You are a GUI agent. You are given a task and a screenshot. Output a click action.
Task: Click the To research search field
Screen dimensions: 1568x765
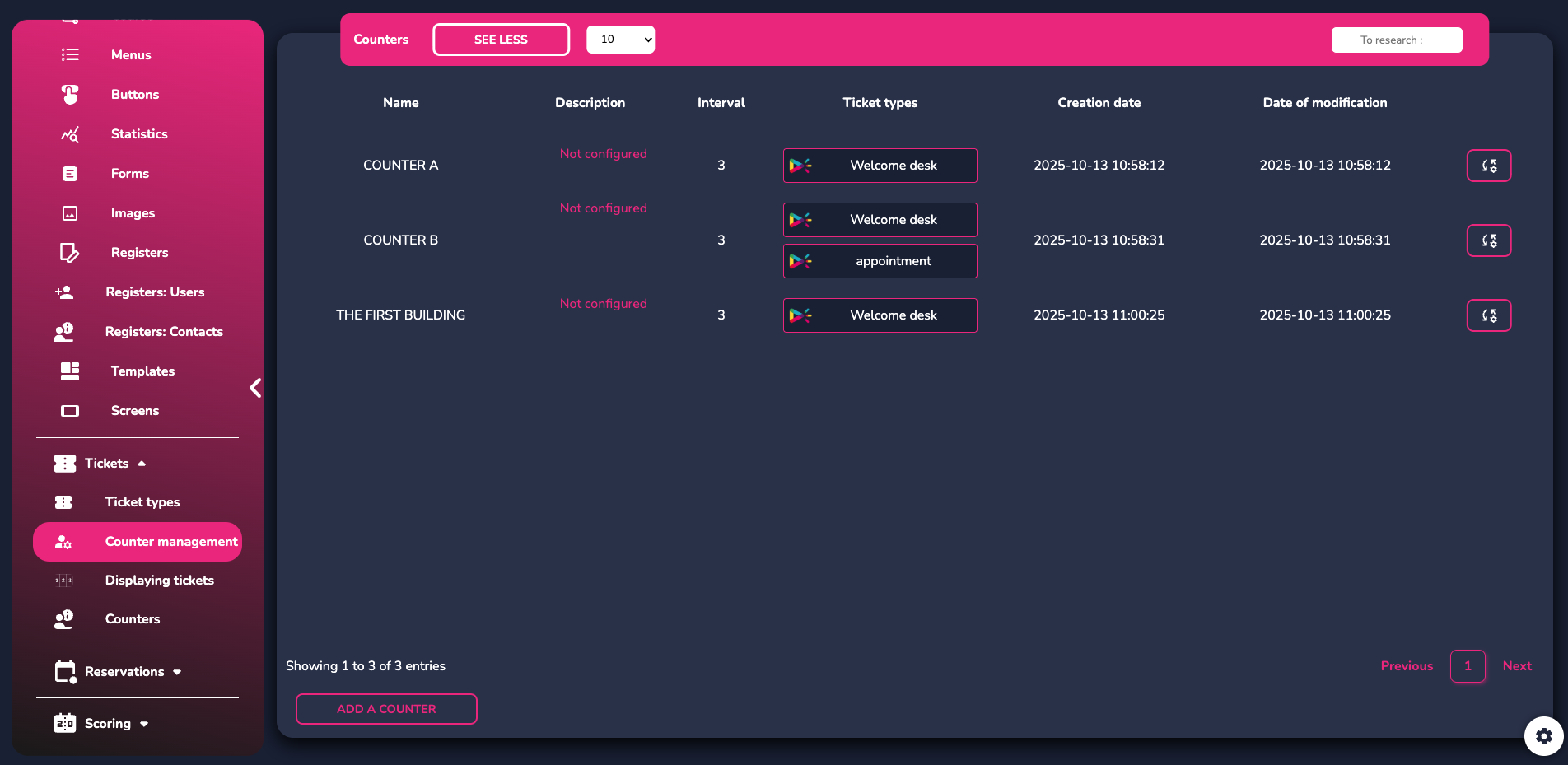(1396, 40)
